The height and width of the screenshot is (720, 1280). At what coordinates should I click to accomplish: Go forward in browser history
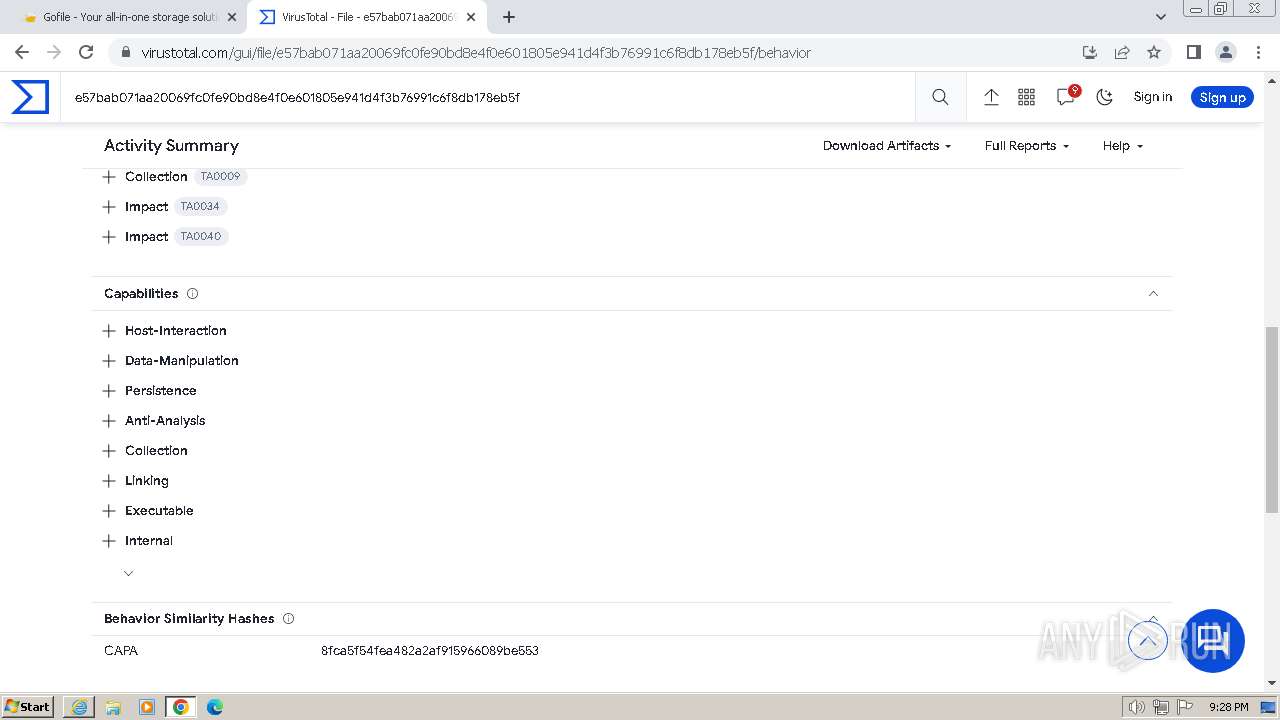coord(54,52)
